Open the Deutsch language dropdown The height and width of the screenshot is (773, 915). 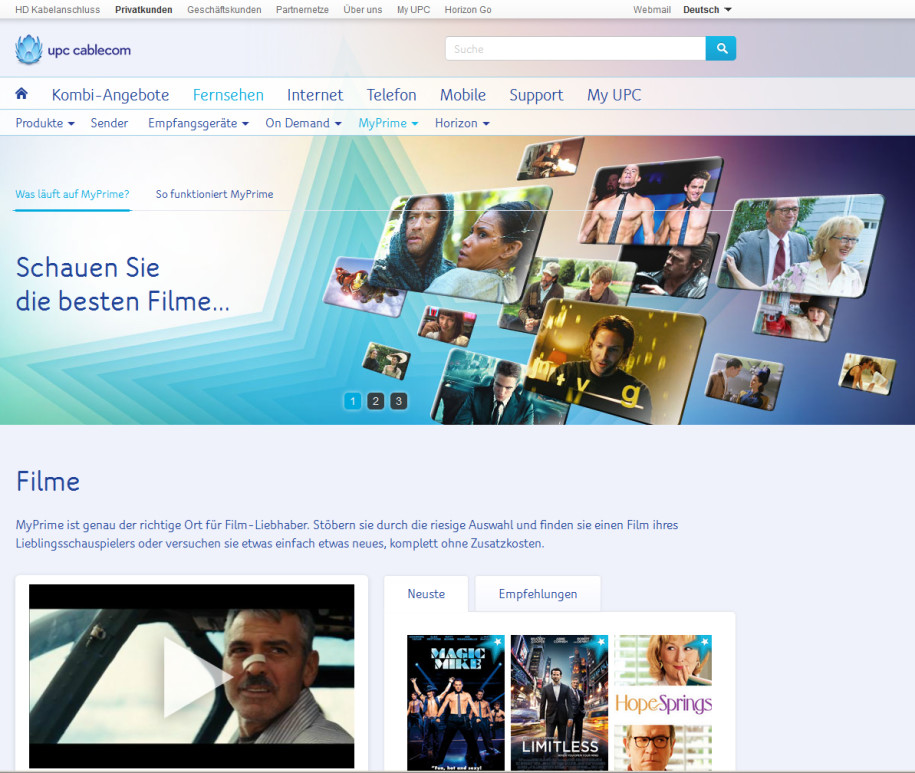pos(707,10)
